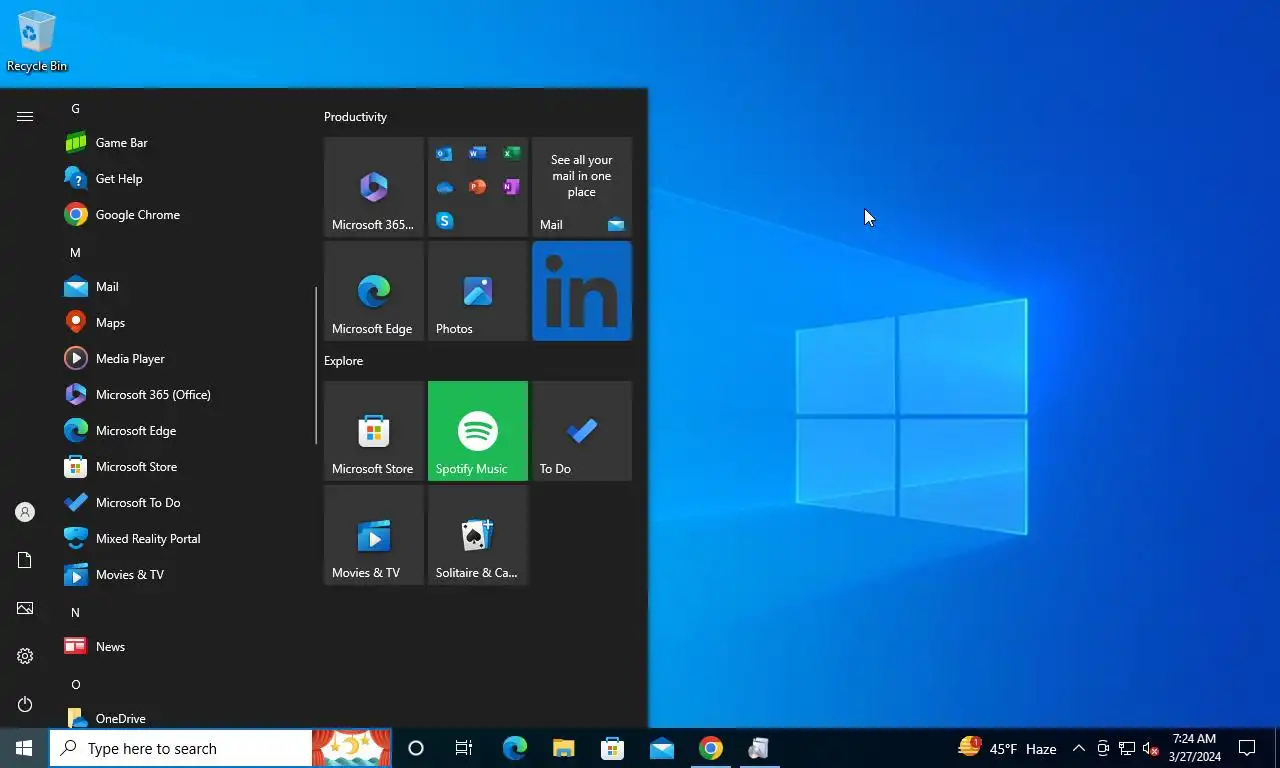Open the notification Action Center
This screenshot has height=768, width=1280.
click(1247, 748)
